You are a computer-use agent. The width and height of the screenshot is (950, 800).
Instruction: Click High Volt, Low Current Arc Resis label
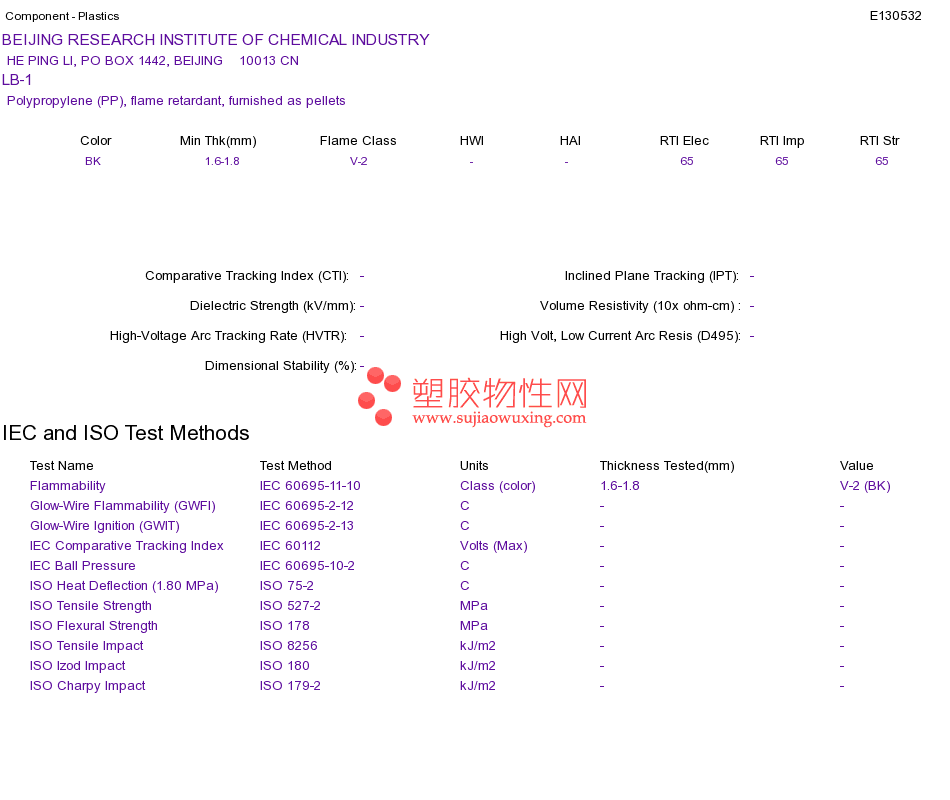pyautogui.click(x=620, y=336)
